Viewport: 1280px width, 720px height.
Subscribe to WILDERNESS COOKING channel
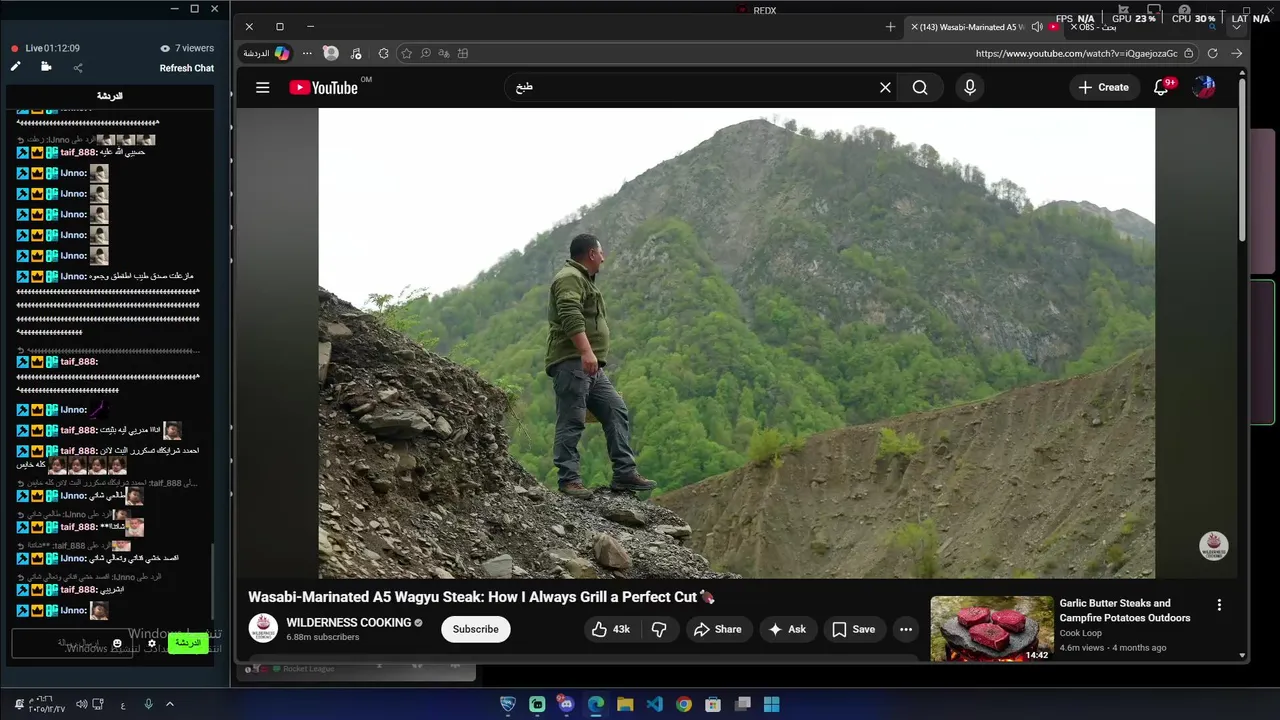(476, 629)
